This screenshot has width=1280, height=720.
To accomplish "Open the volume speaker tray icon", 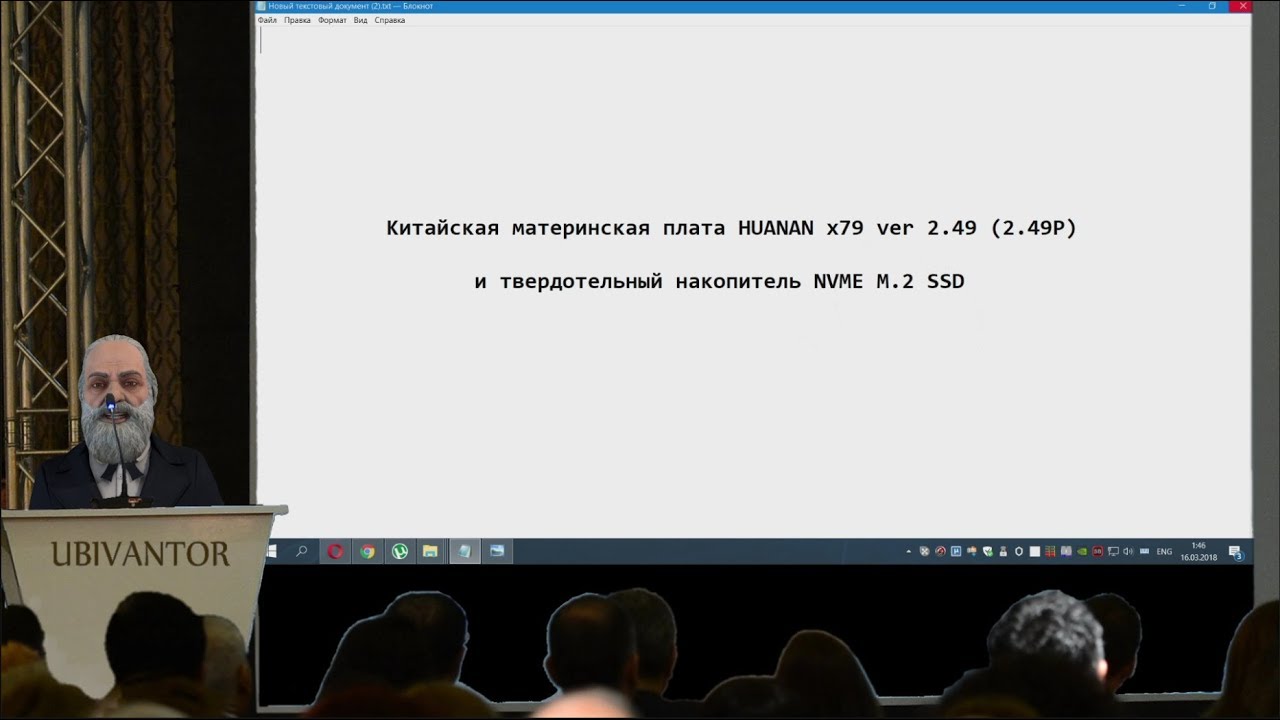I will [x=1128, y=551].
